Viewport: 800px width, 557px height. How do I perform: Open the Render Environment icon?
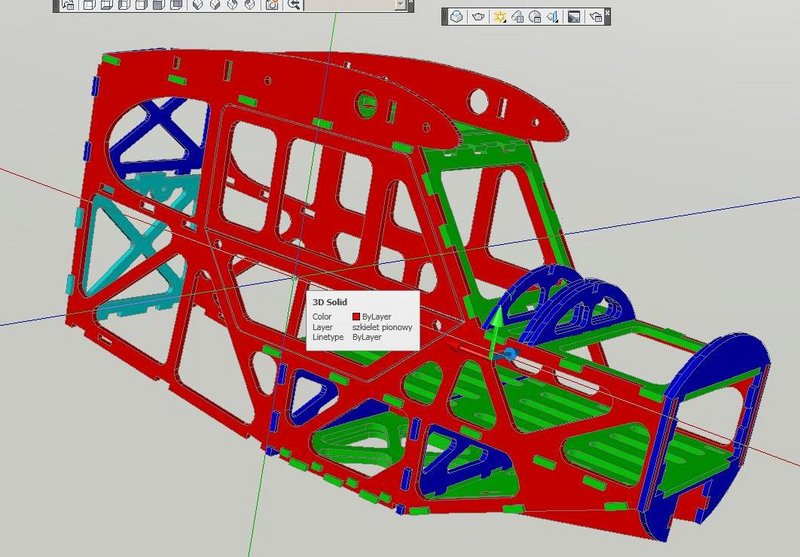[574, 17]
